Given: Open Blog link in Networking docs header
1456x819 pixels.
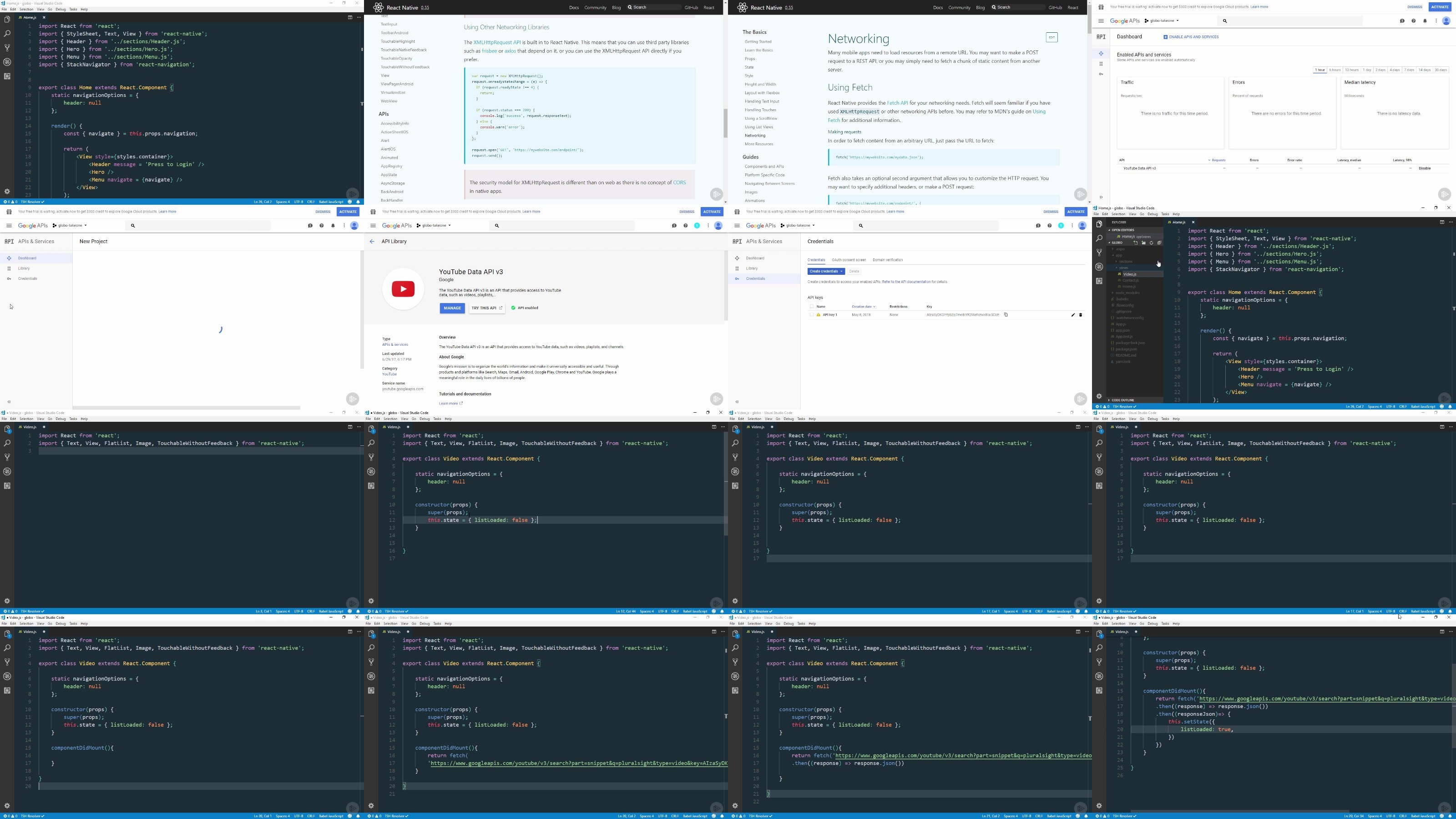Looking at the screenshot, I should point(980,7).
